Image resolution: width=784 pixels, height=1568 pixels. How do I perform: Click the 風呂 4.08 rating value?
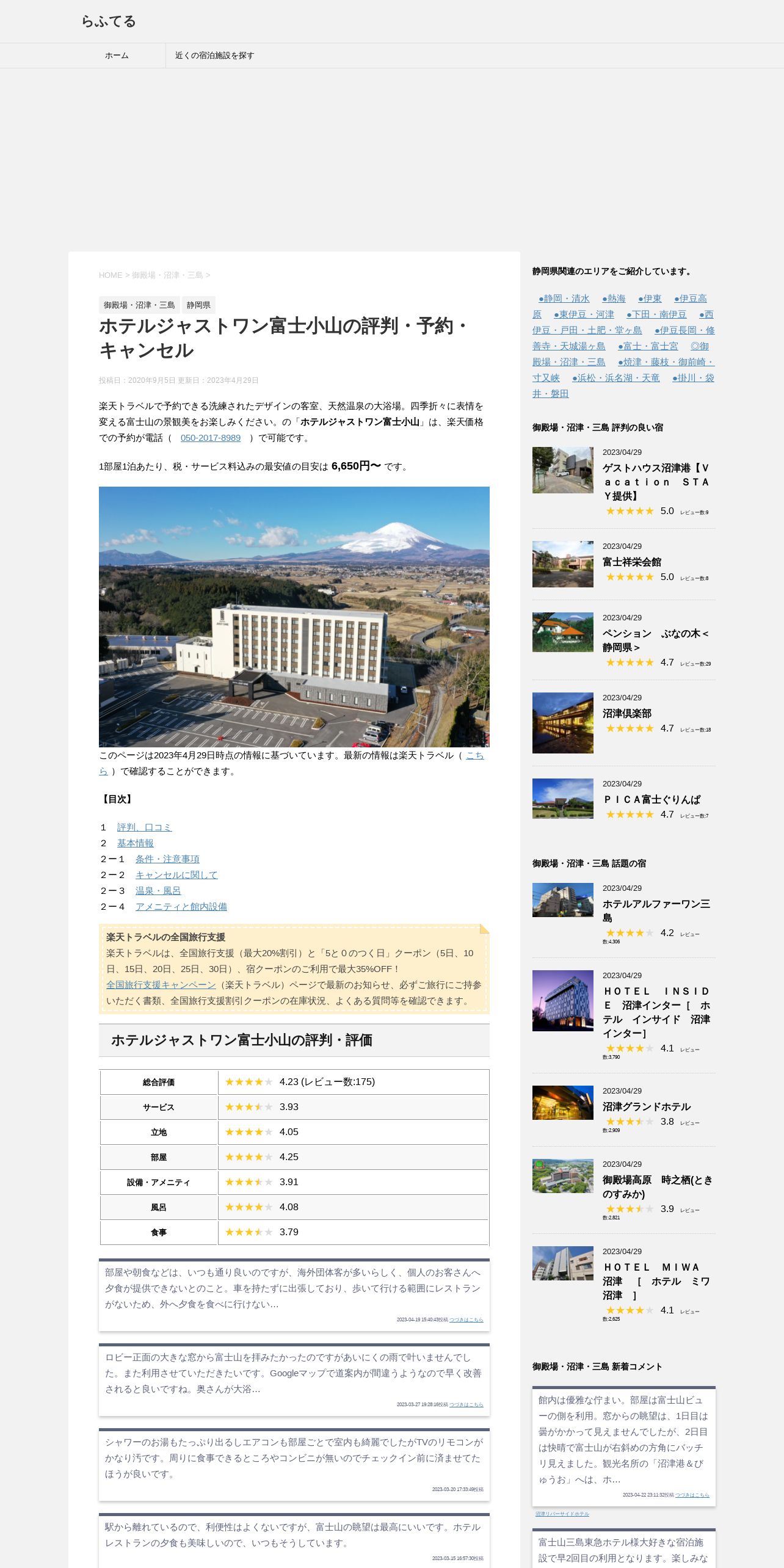click(289, 1207)
